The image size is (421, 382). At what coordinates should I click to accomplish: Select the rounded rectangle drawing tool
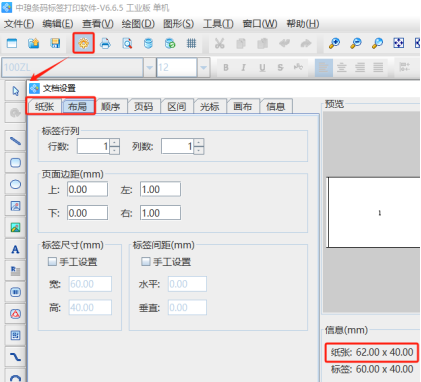15,163
